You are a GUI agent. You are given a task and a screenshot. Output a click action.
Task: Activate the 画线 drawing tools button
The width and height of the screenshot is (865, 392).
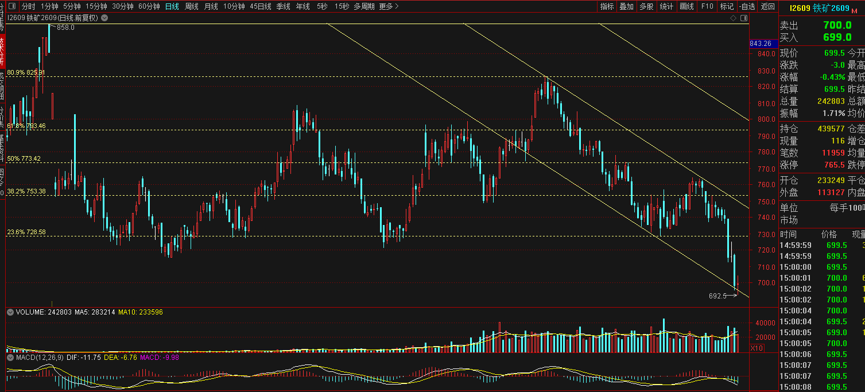(687, 7)
